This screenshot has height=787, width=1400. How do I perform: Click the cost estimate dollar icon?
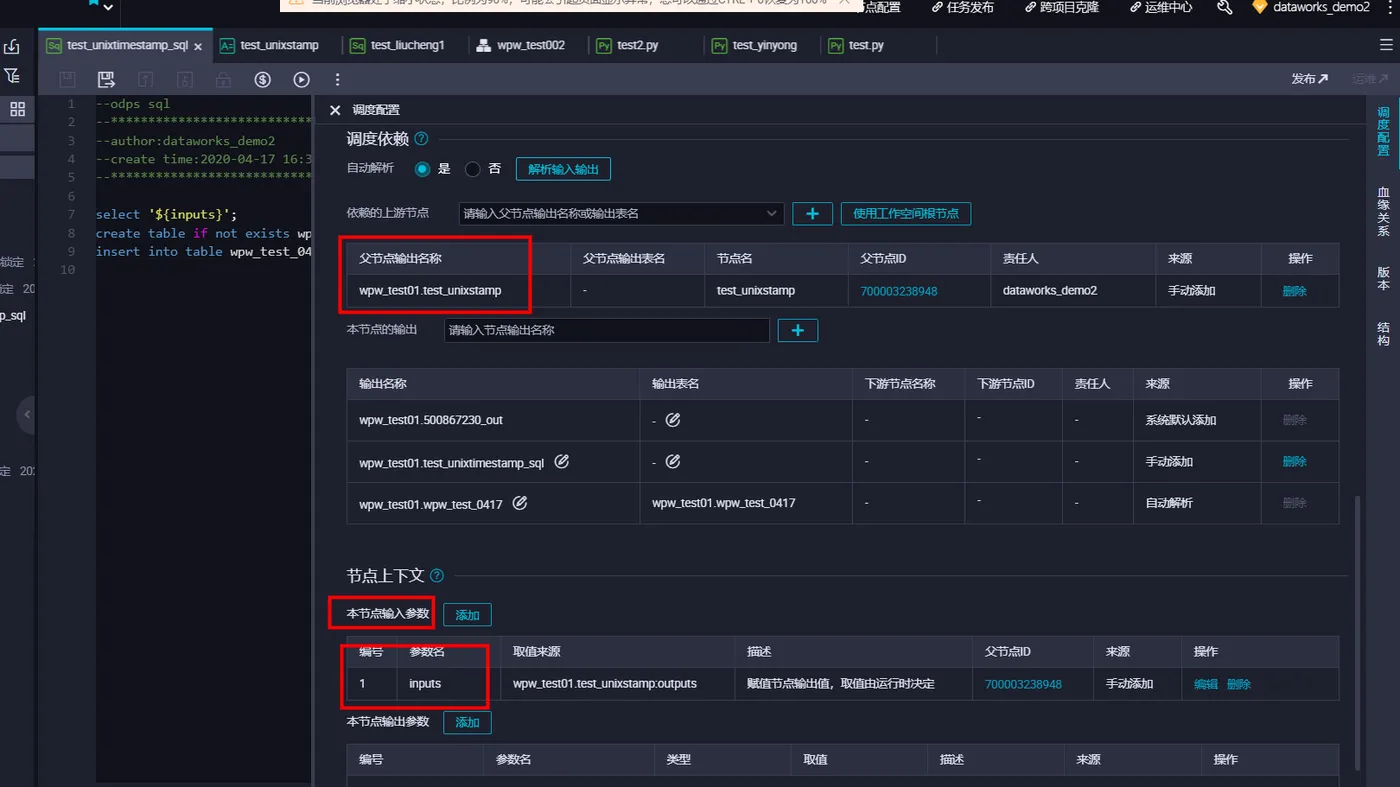coord(263,79)
